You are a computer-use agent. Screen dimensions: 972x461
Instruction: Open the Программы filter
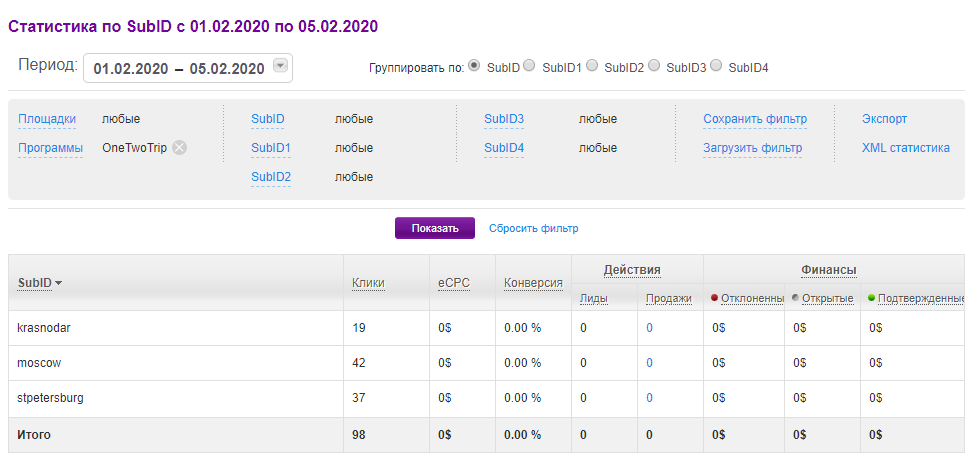point(50,148)
